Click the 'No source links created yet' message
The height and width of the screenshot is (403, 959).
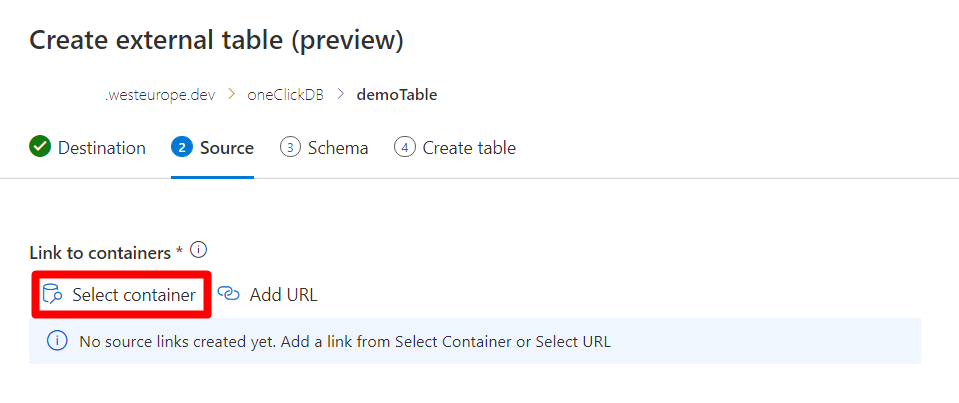point(345,341)
